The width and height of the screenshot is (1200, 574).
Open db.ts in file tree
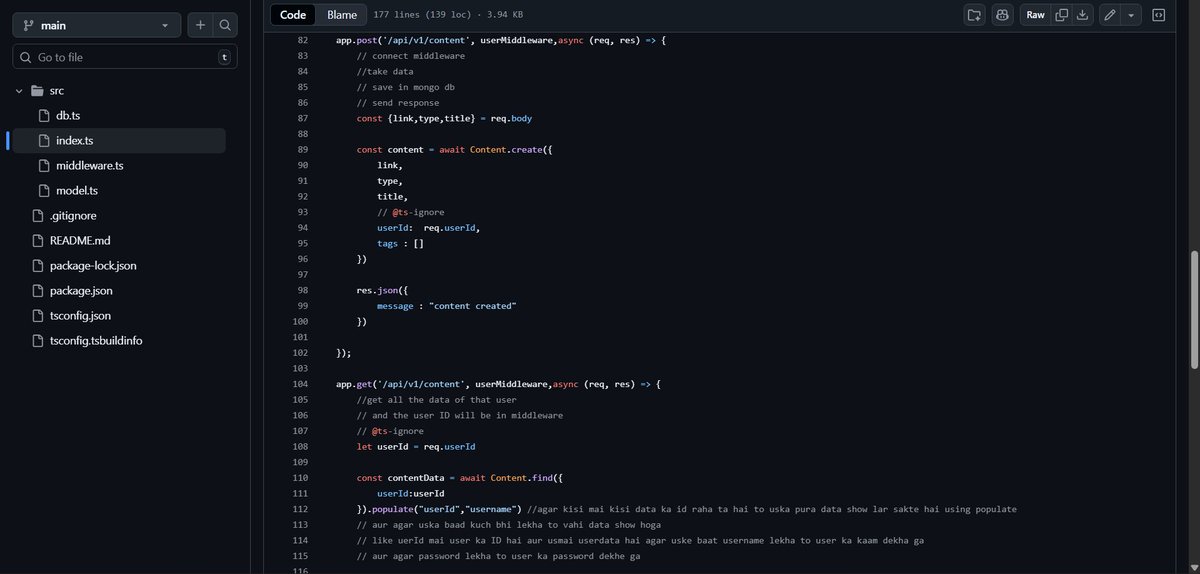point(67,116)
